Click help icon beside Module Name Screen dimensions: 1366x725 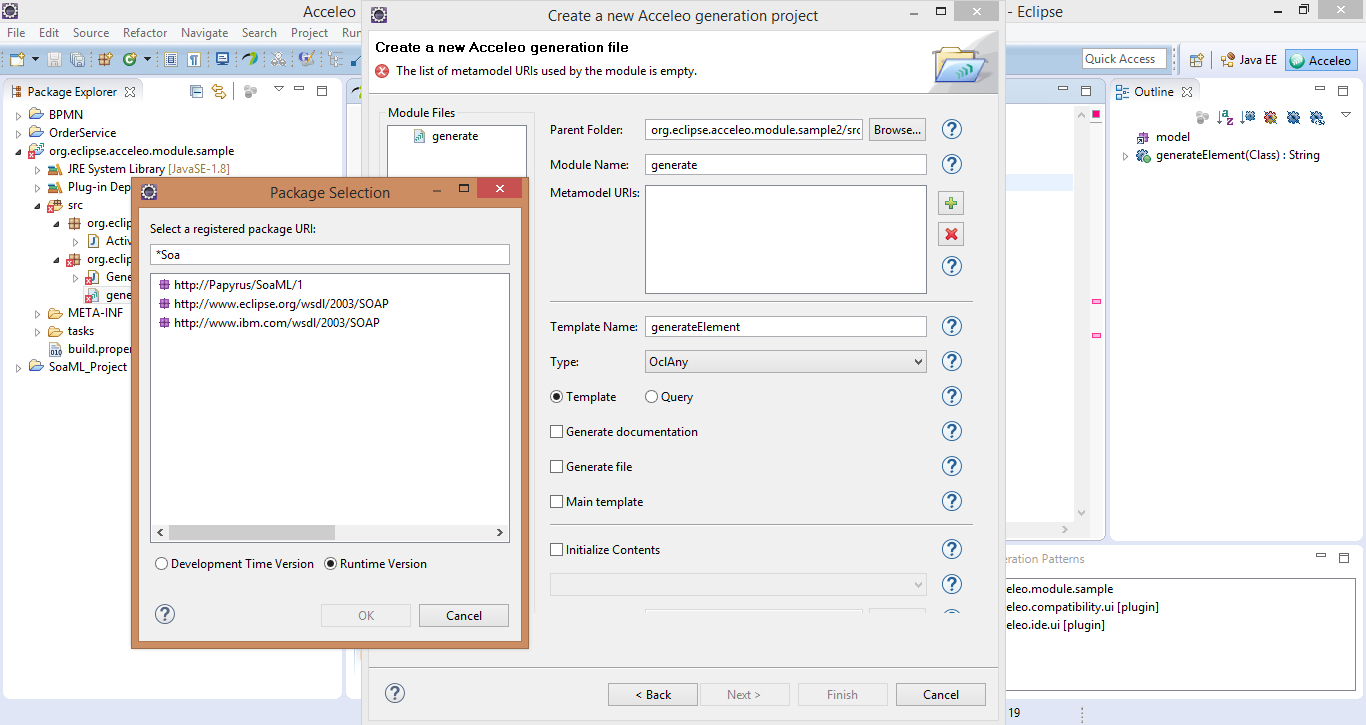pyautogui.click(x=952, y=164)
